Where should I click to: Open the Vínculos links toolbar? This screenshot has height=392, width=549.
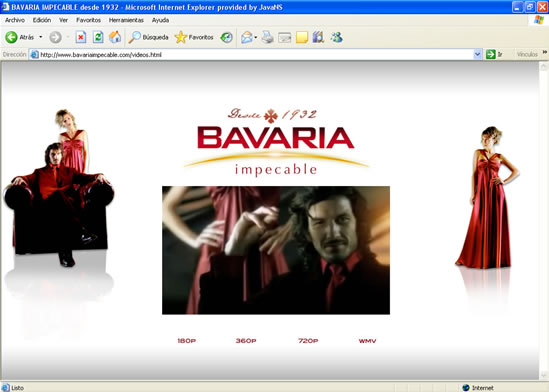click(527, 54)
